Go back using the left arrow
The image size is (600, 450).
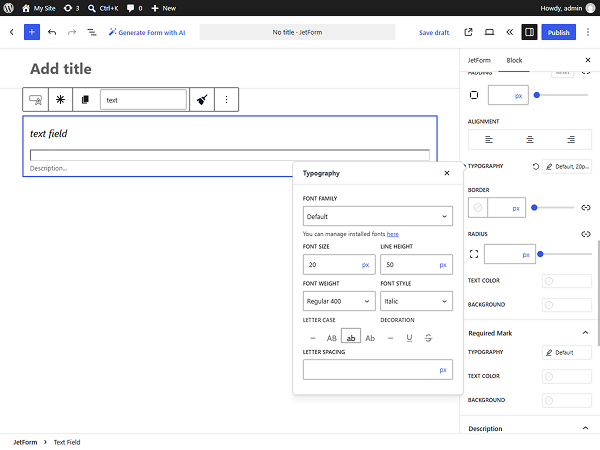pyautogui.click(x=12, y=32)
